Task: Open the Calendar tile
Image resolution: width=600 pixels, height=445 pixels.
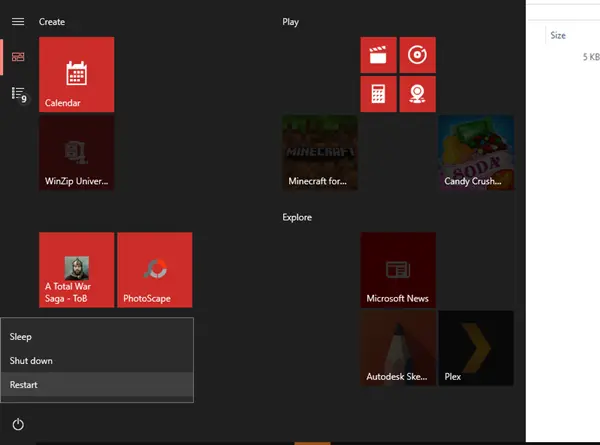Action: [x=77, y=74]
